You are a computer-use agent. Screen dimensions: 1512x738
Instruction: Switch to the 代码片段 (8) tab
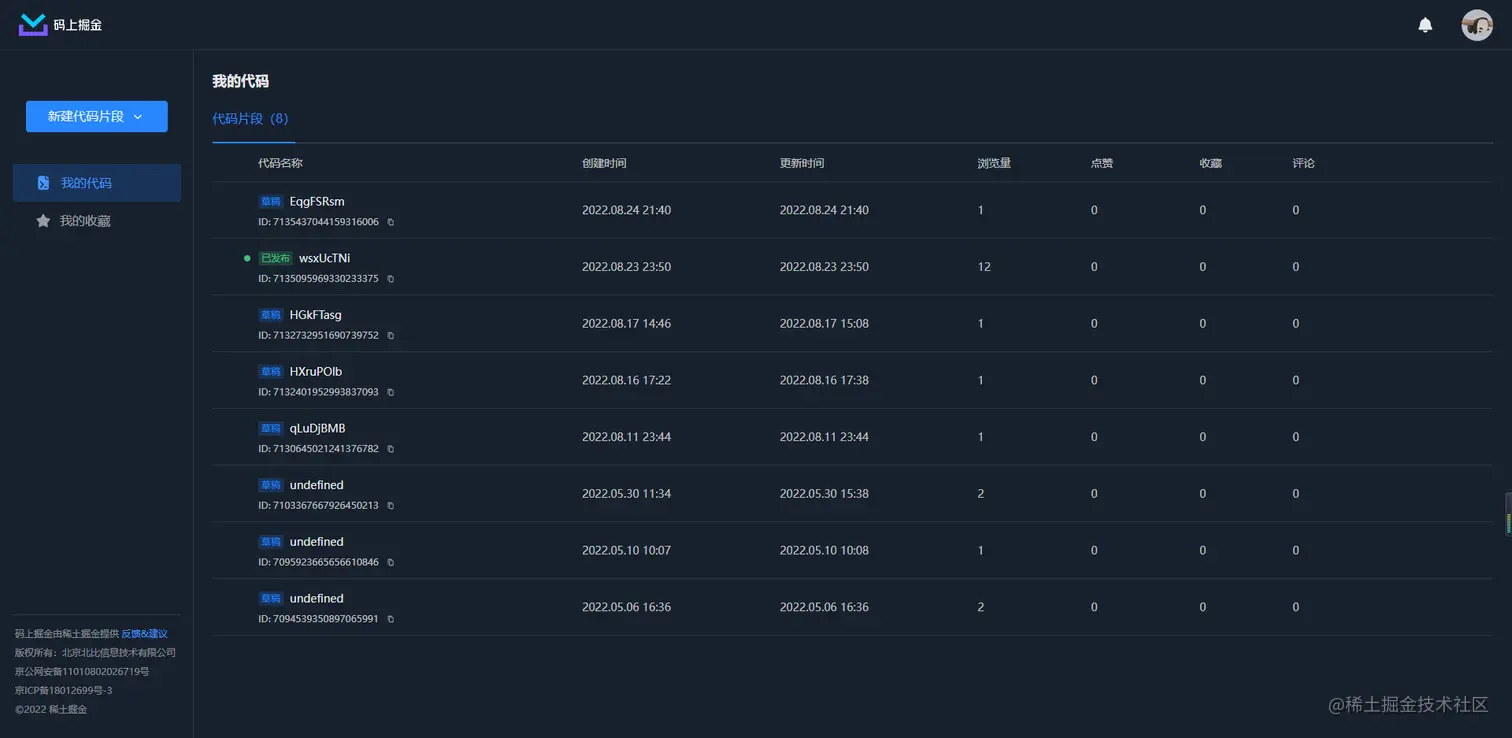(x=250, y=119)
